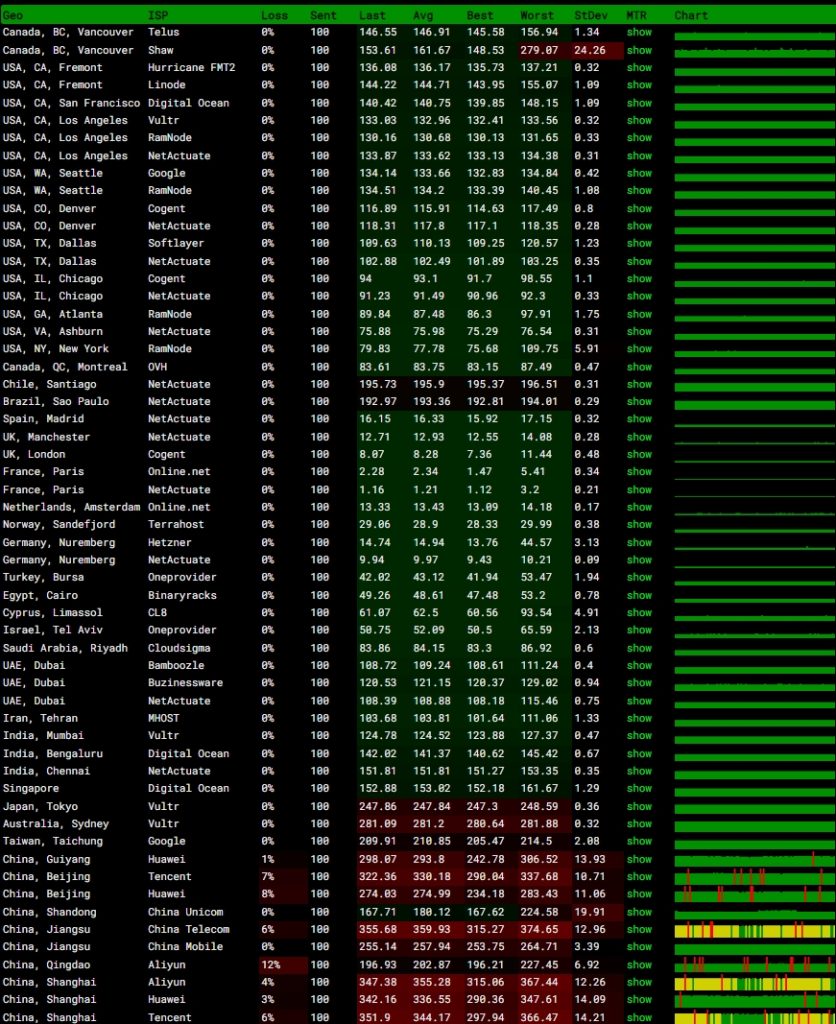Select the 'China Mobile' ISP cell
This screenshot has height=1024, width=836.
[x=185, y=946]
